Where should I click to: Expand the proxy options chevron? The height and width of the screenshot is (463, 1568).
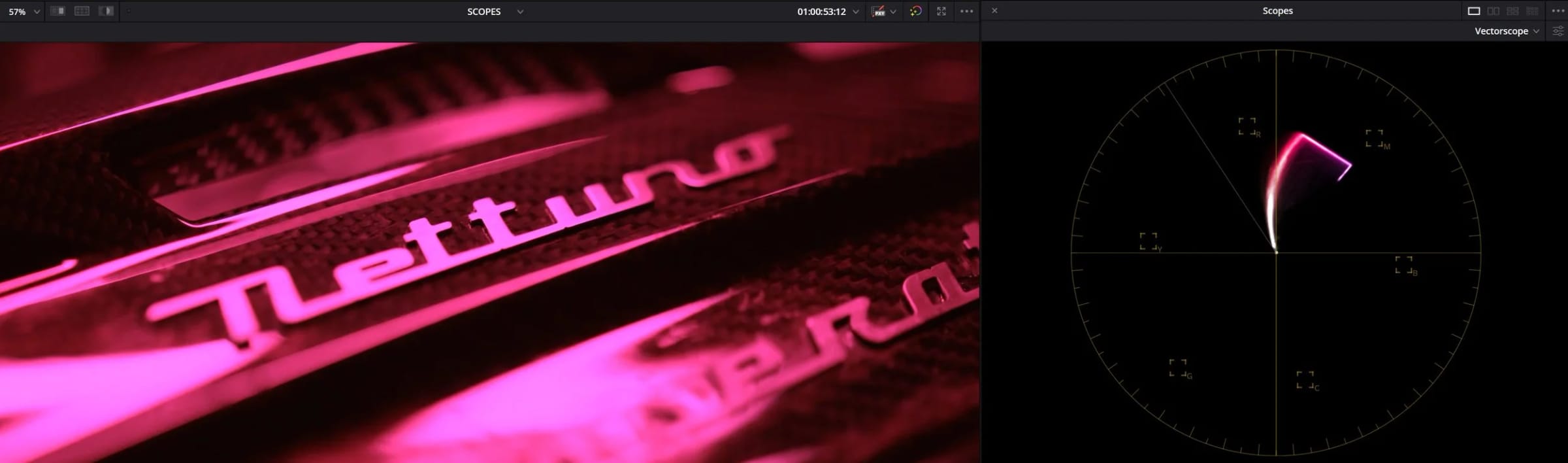tap(893, 12)
